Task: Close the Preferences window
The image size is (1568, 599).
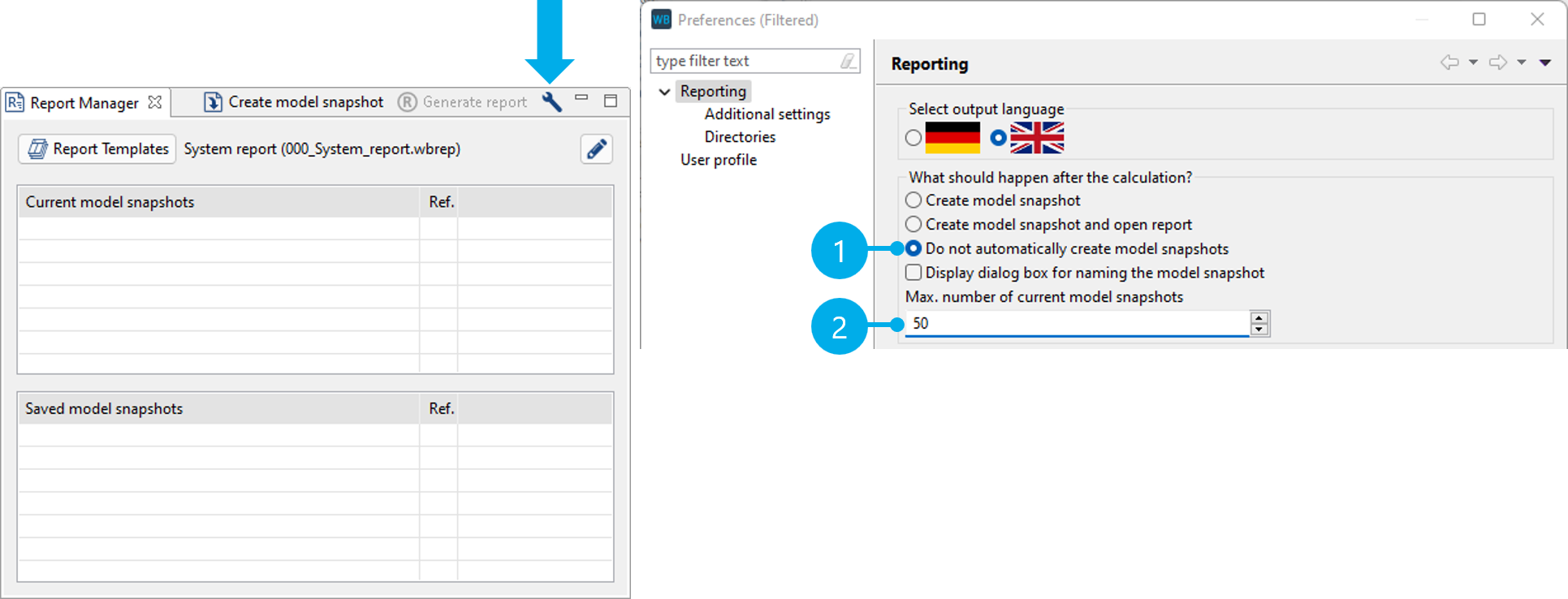Action: click(x=1537, y=19)
